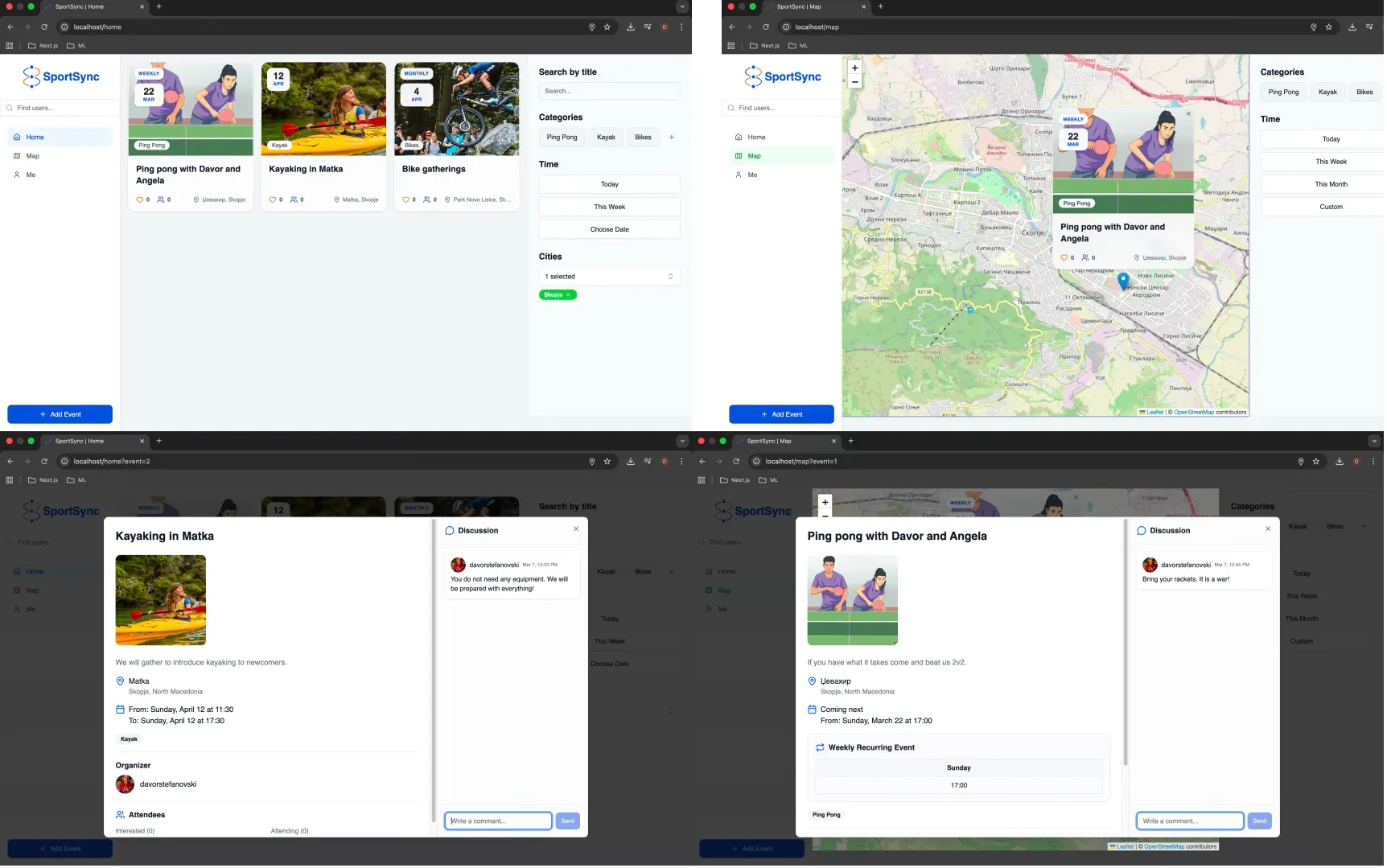Screen dimensions: 1387x868
Task: Open OpenStreetMap link in plain Map window
Action: 1196,413
